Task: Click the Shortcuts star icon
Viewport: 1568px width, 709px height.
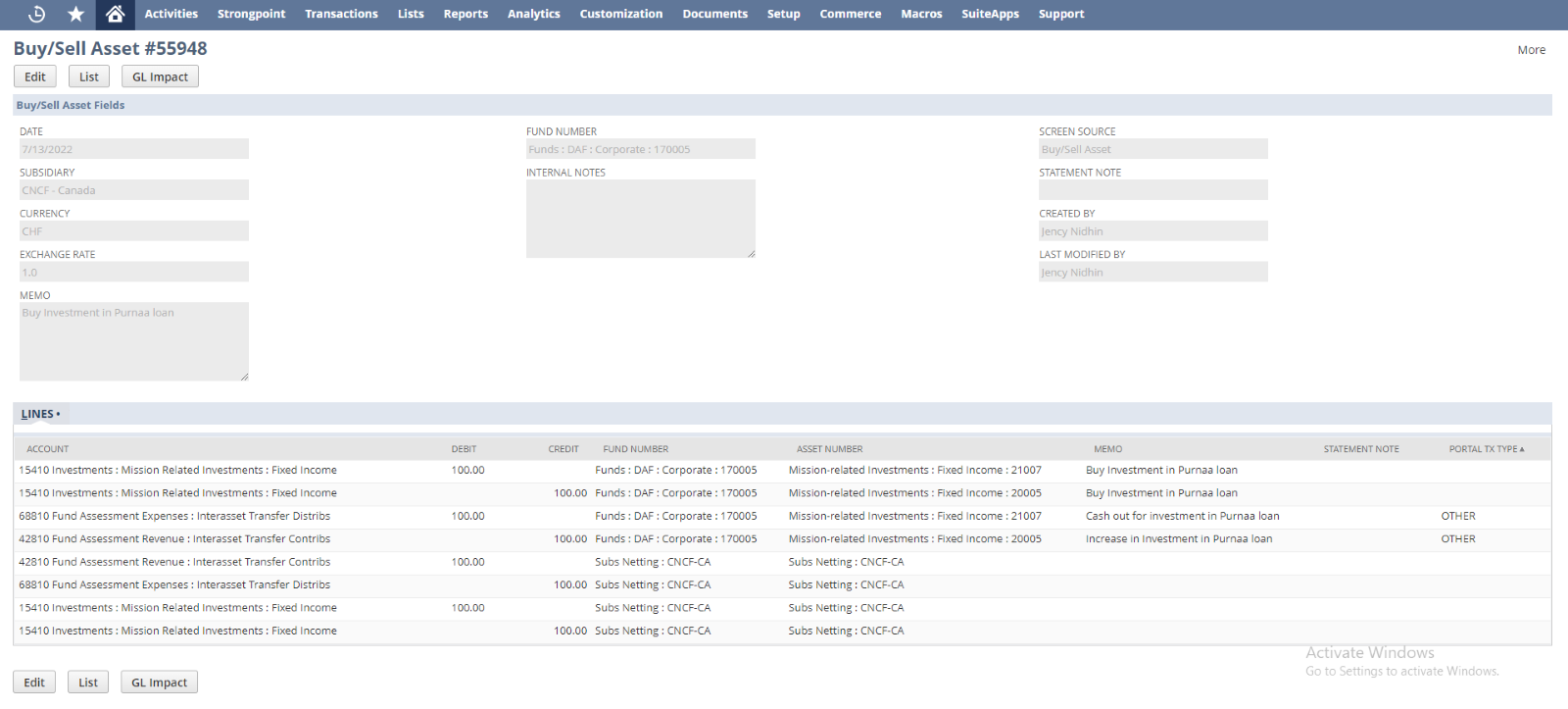Action: (75, 14)
